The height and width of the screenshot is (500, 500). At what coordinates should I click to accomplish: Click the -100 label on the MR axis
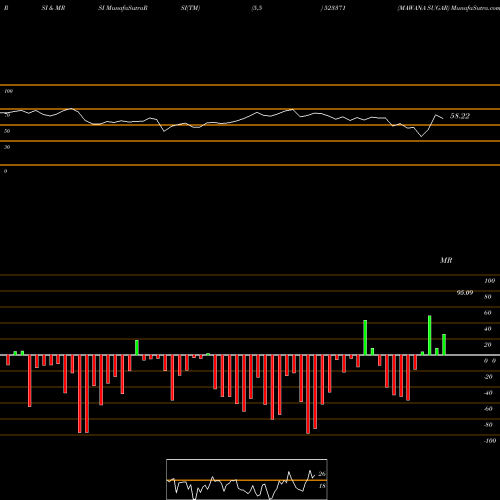(x=490, y=441)
